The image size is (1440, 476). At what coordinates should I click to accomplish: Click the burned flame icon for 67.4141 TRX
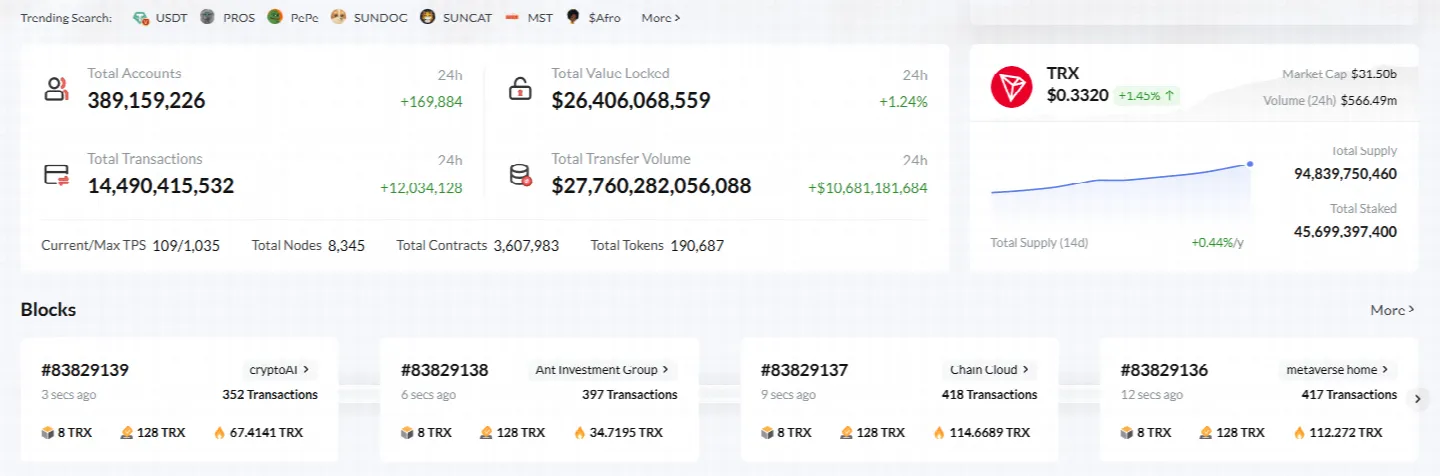point(219,433)
